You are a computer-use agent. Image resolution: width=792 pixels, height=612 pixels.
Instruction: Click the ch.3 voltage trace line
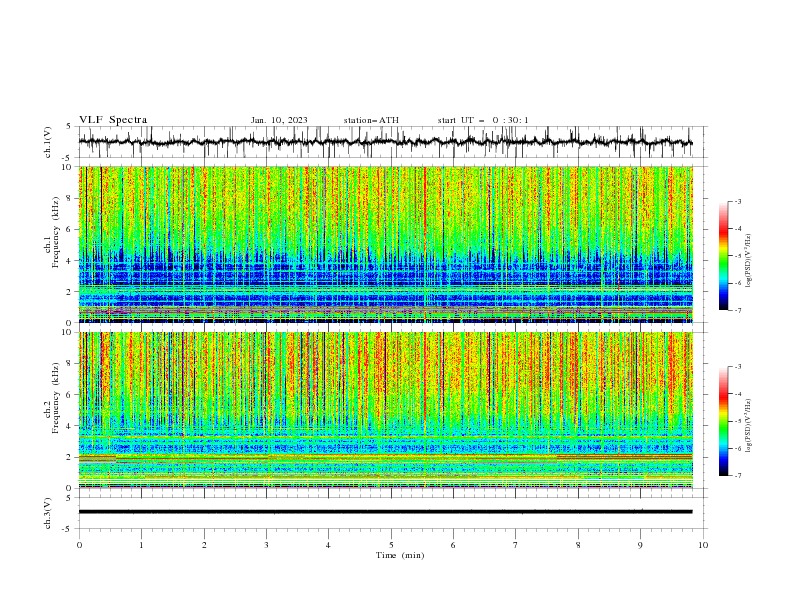[x=385, y=512]
